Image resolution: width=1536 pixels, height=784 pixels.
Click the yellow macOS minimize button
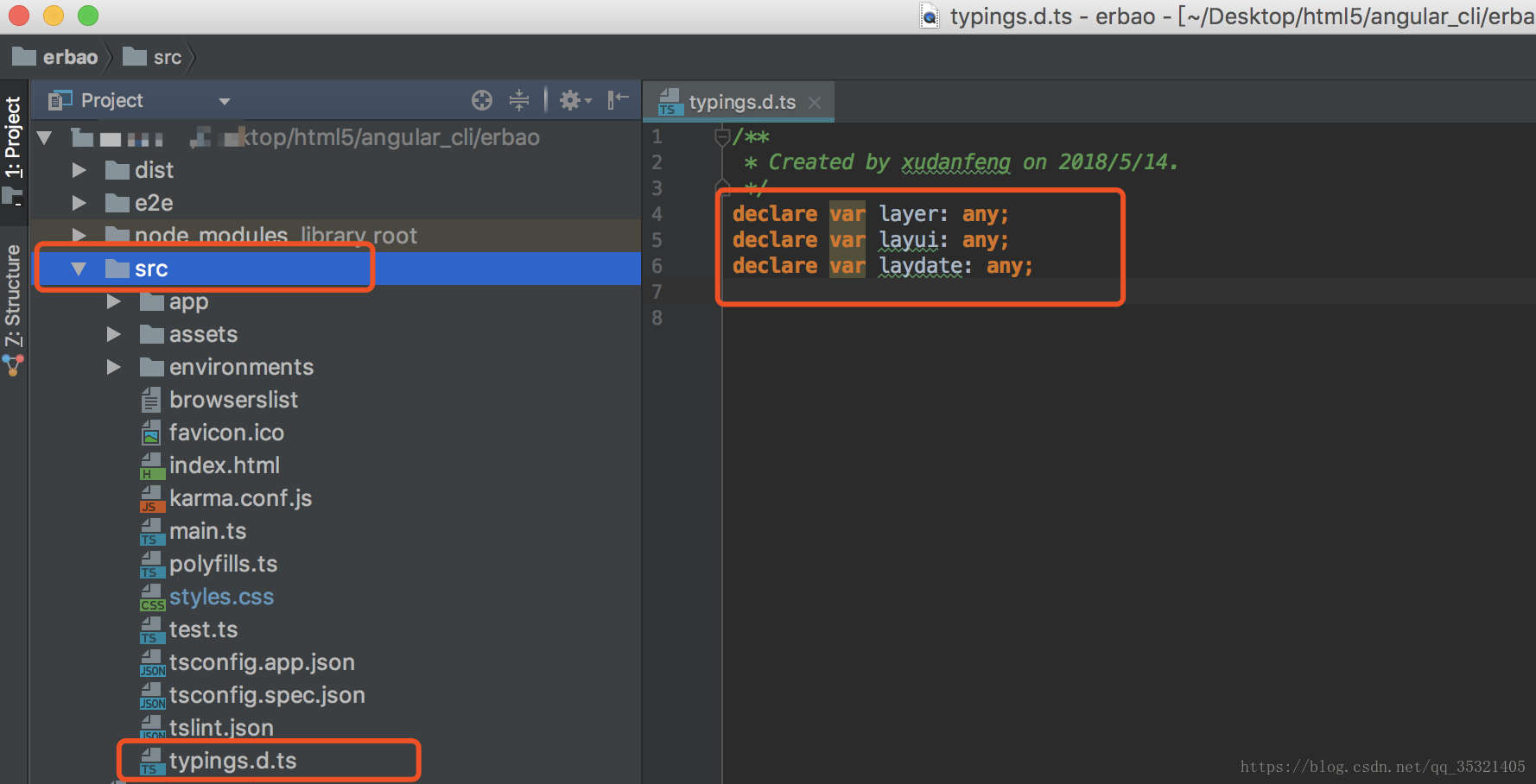click(54, 16)
